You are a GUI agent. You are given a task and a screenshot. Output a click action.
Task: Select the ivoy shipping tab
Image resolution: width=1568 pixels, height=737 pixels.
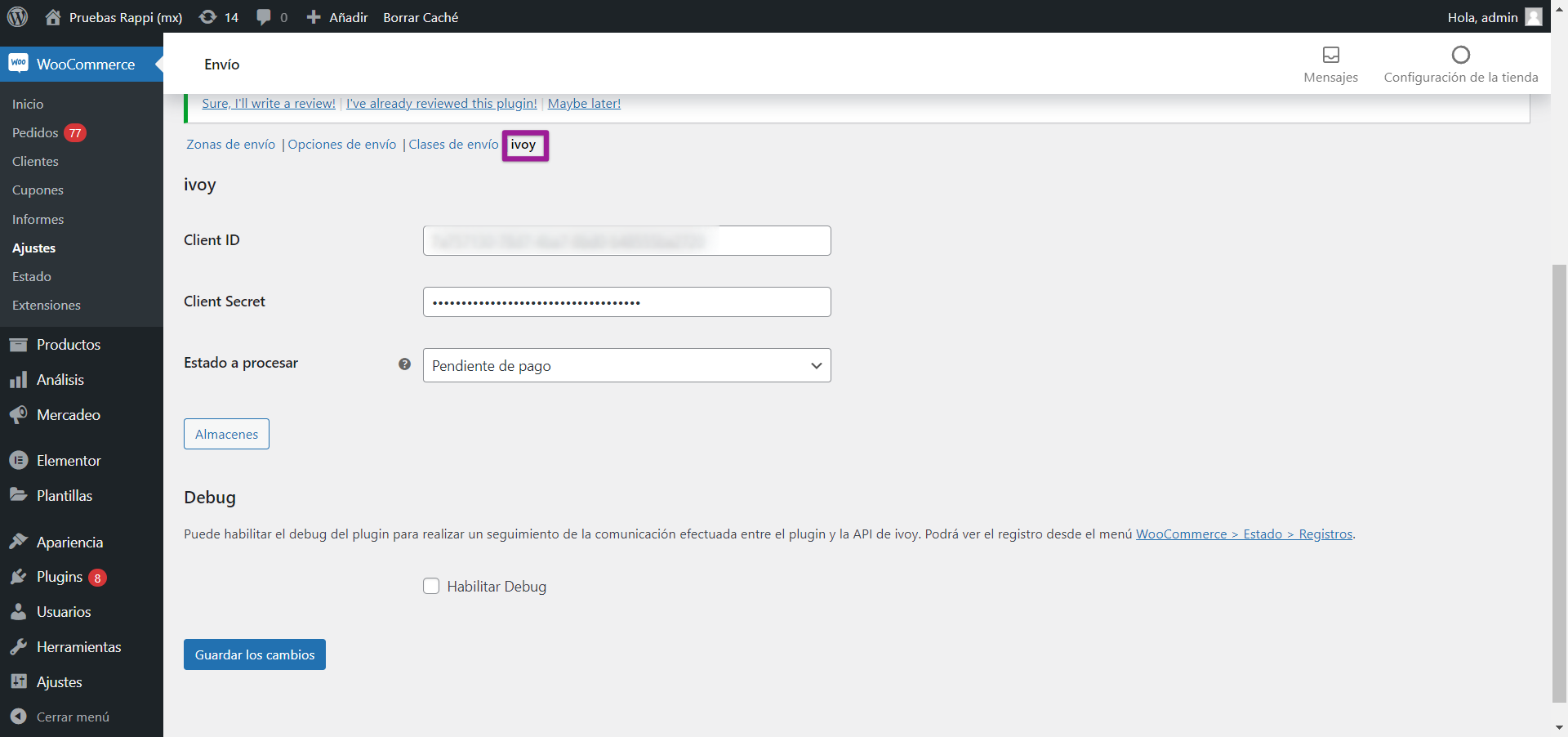coord(523,145)
